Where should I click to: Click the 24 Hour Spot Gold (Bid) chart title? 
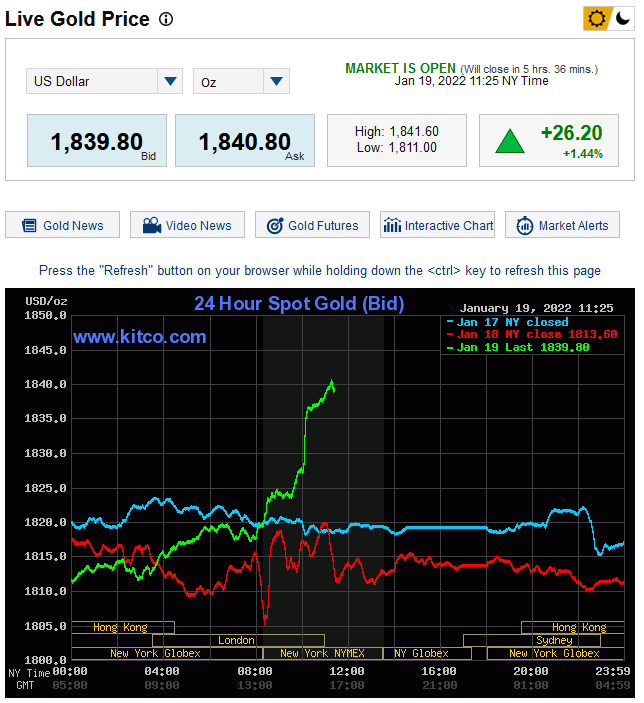[299, 304]
